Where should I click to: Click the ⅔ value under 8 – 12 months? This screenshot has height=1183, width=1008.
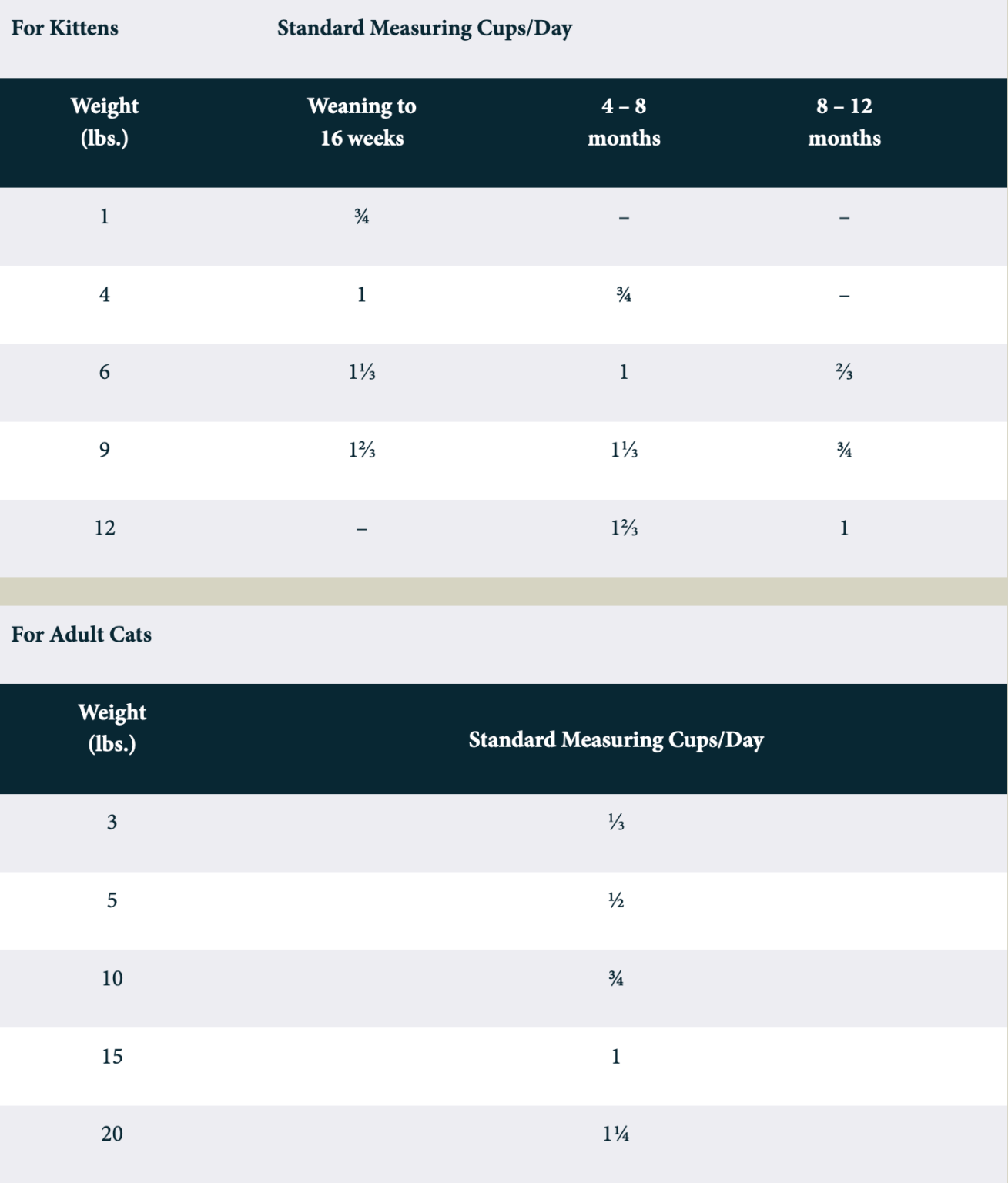tap(844, 373)
